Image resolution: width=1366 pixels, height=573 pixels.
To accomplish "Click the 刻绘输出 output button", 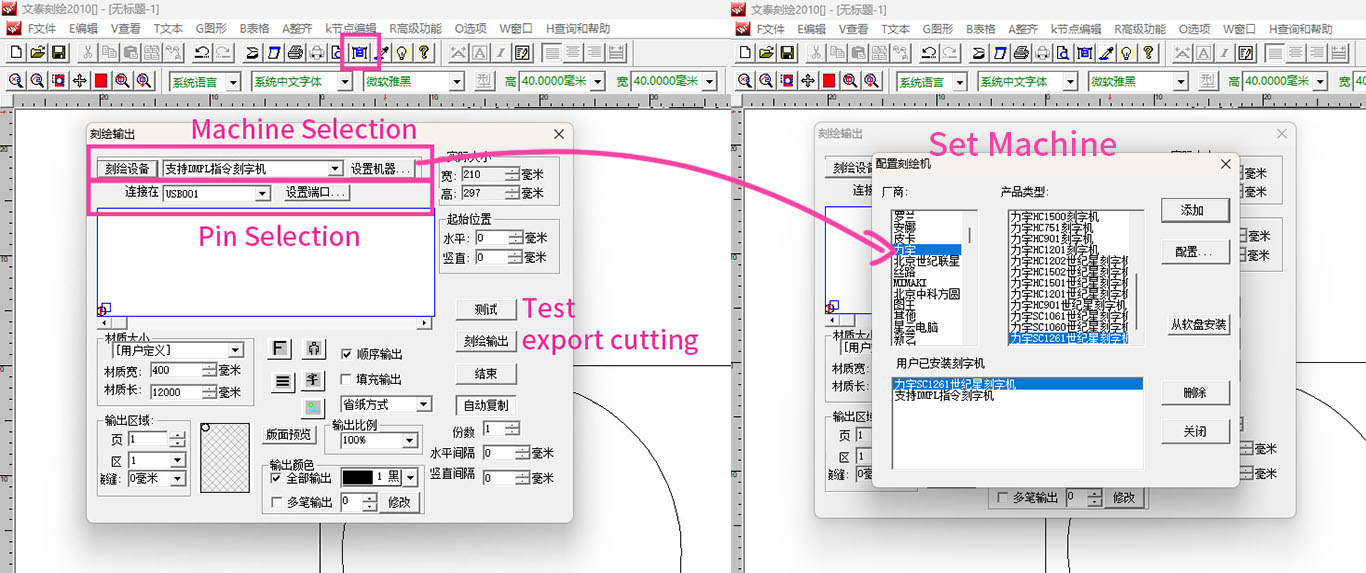I will tap(486, 341).
